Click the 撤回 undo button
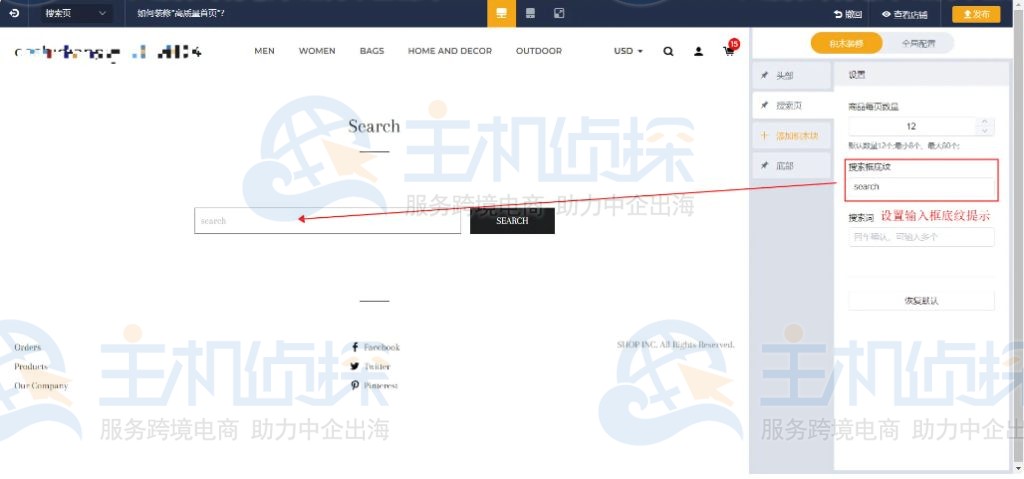Viewport: 1024px width, 479px height. pos(848,14)
